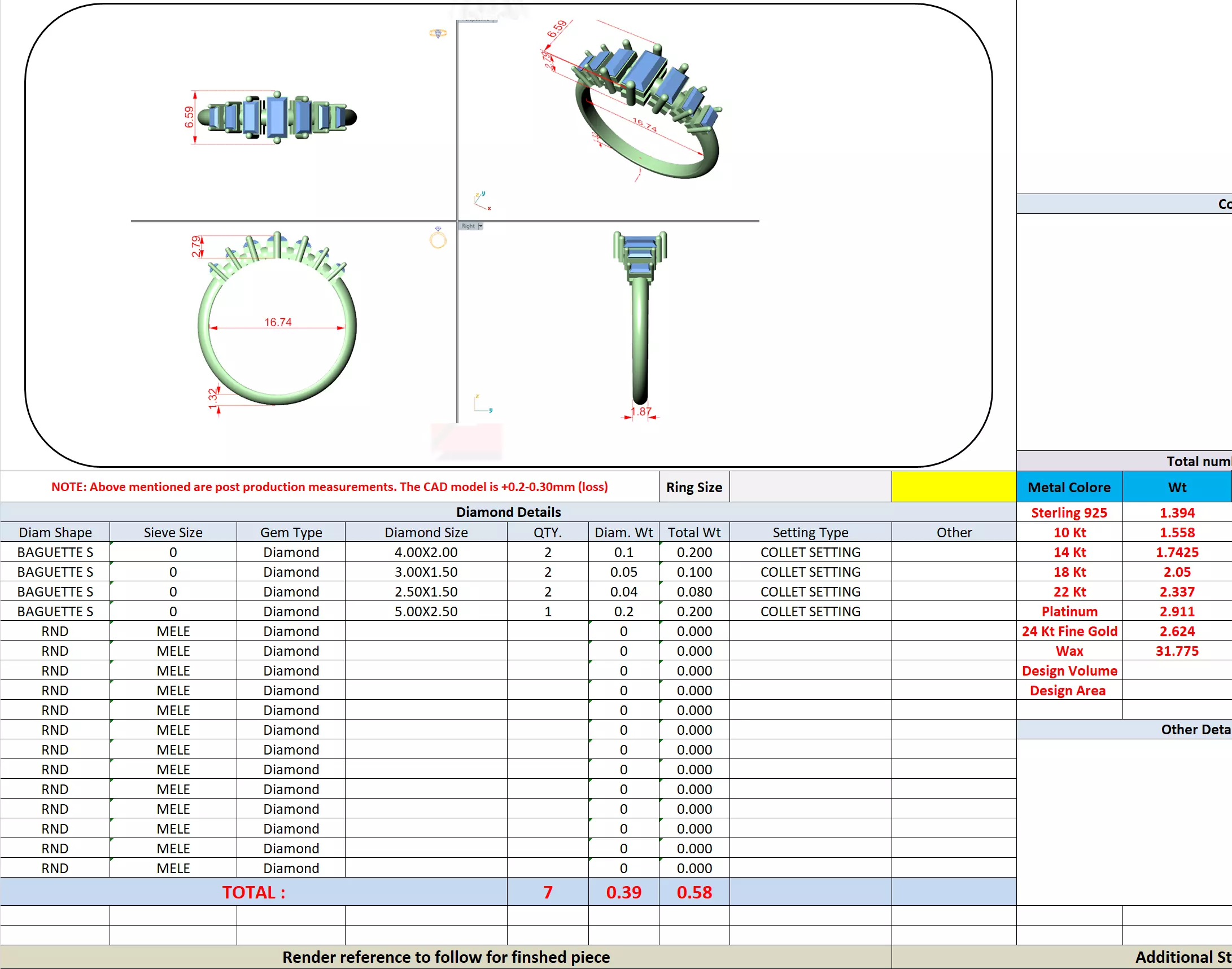Screen dimensions: 1232x969
Task: Select the Right viewport title tab
Action: pyautogui.click(x=468, y=226)
